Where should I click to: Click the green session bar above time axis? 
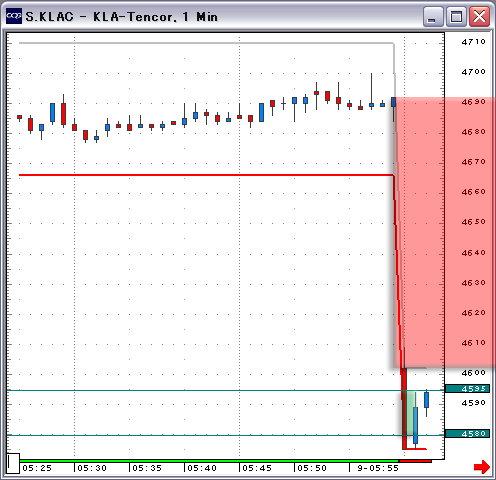(209, 461)
